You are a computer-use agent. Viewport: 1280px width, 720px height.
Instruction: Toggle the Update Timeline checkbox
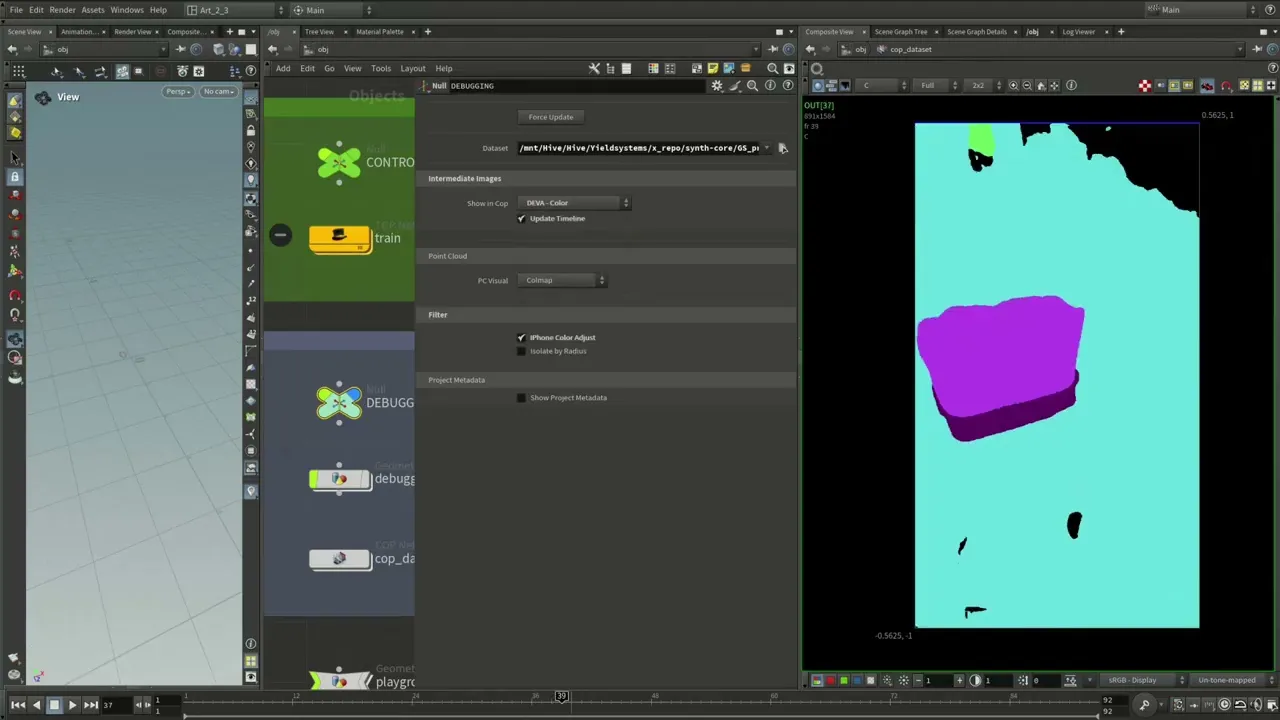click(x=521, y=219)
